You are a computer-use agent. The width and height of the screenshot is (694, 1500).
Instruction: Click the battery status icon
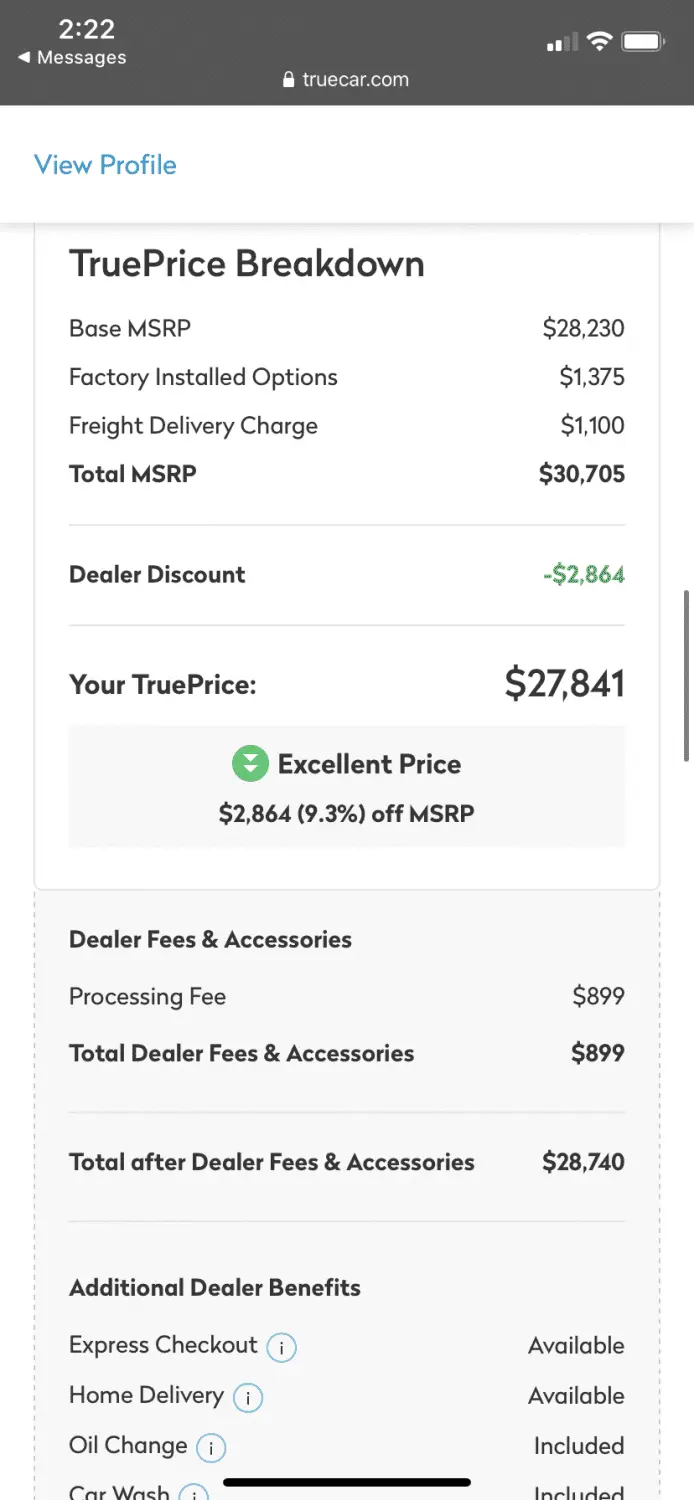point(643,42)
